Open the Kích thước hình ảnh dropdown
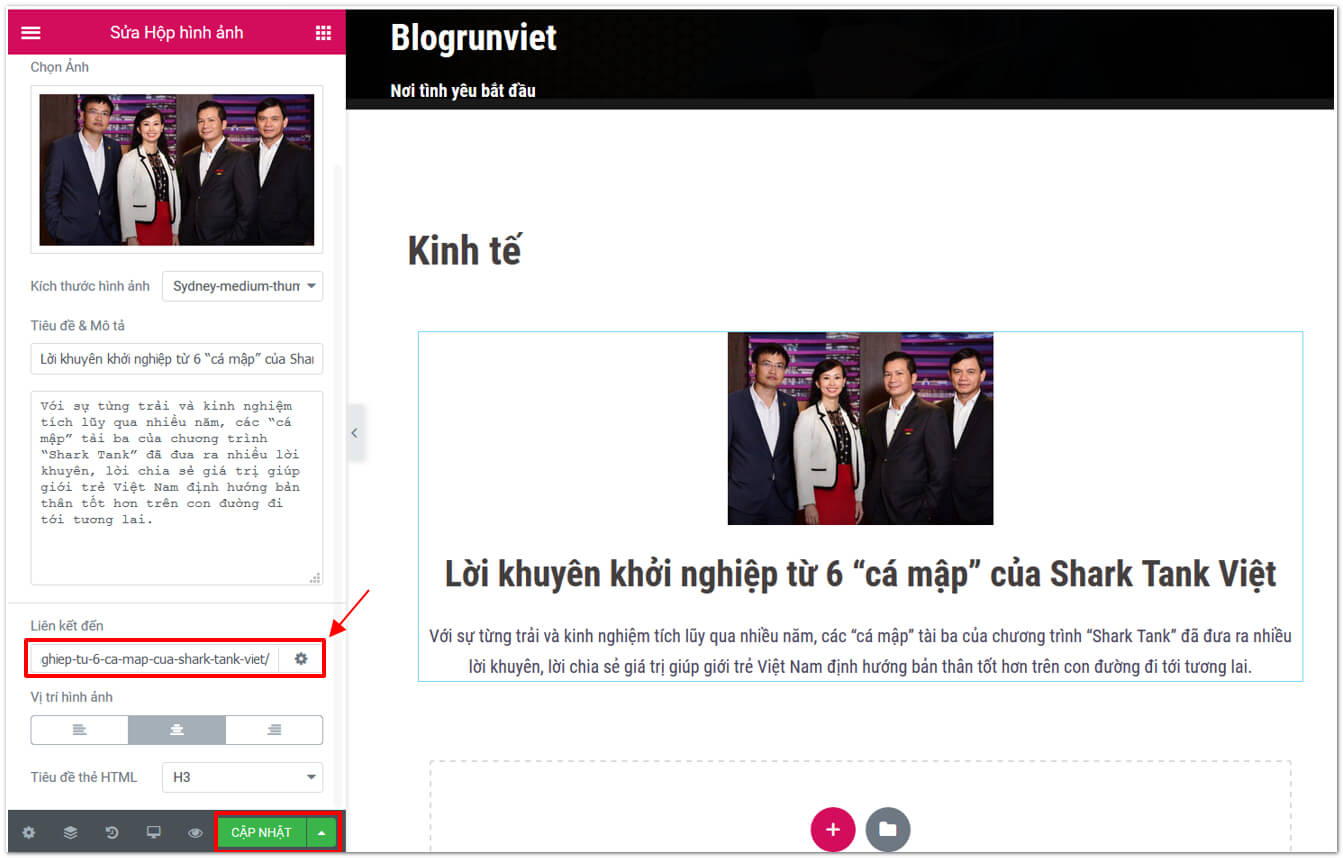Image resolution: width=1343 pixels, height=858 pixels. (242, 286)
